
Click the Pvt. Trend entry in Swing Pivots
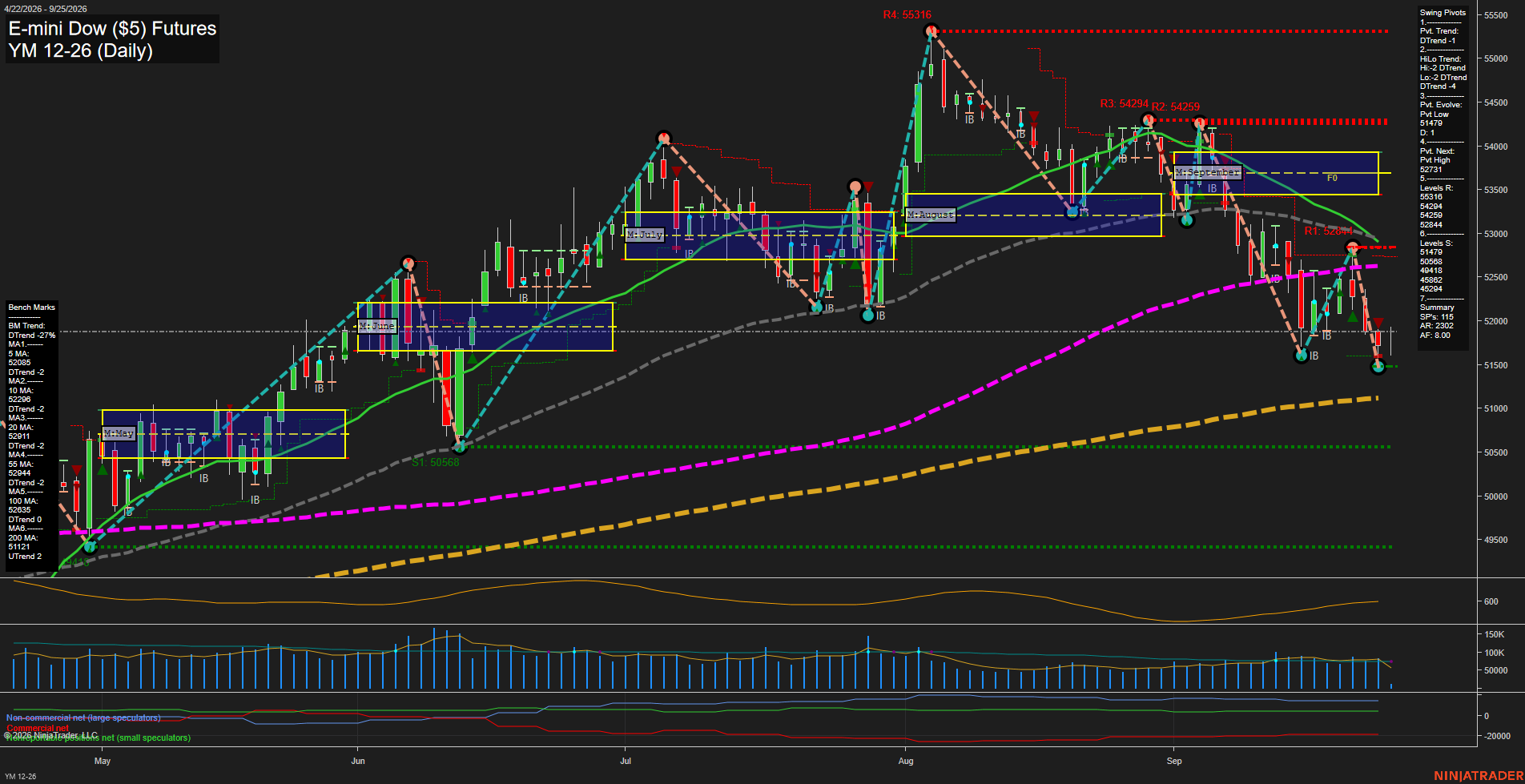tap(1439, 36)
